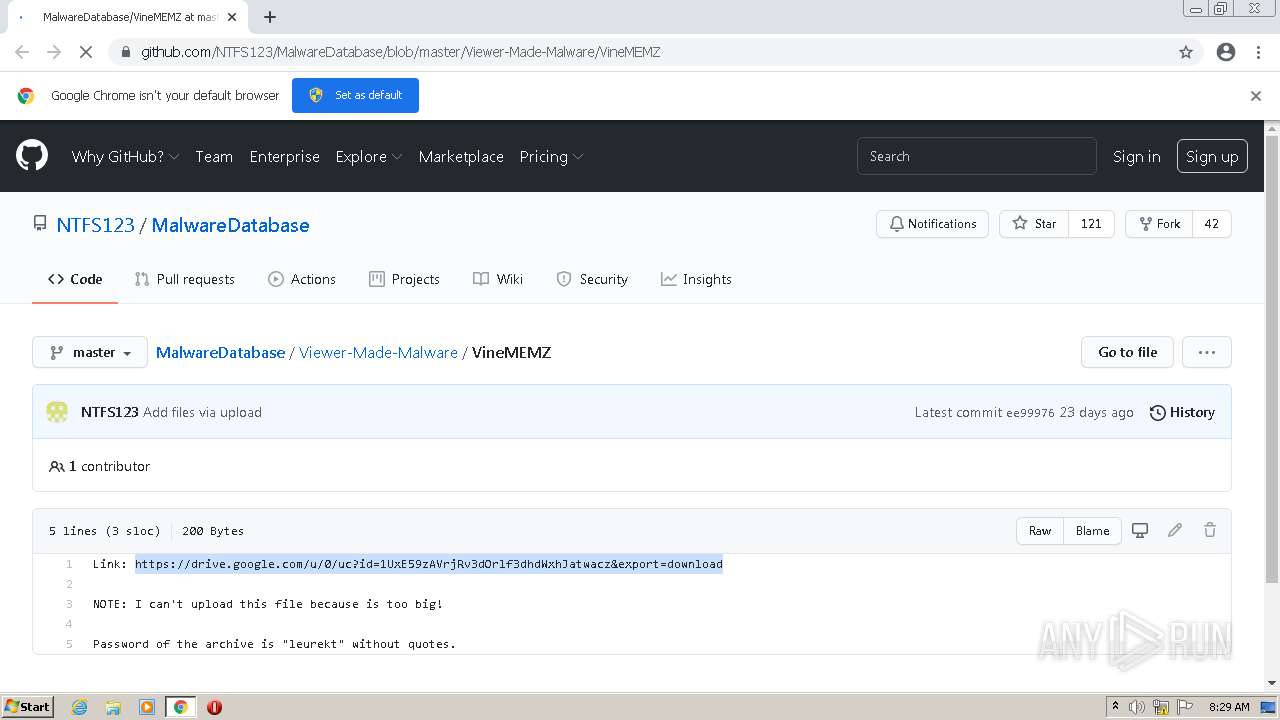1280x720 pixels.
Task: Click the red security icon in taskbar
Action: [x=214, y=707]
